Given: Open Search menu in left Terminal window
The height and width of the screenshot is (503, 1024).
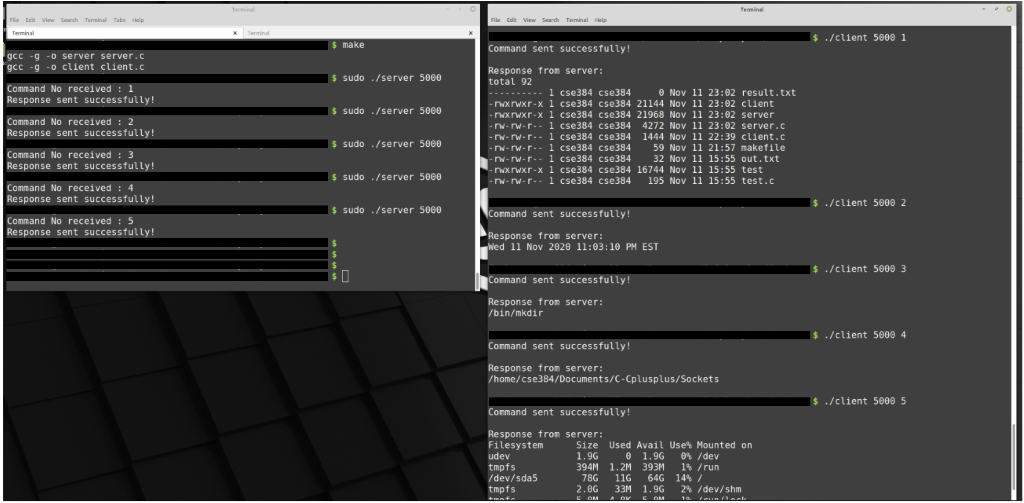Looking at the screenshot, I should [69, 20].
